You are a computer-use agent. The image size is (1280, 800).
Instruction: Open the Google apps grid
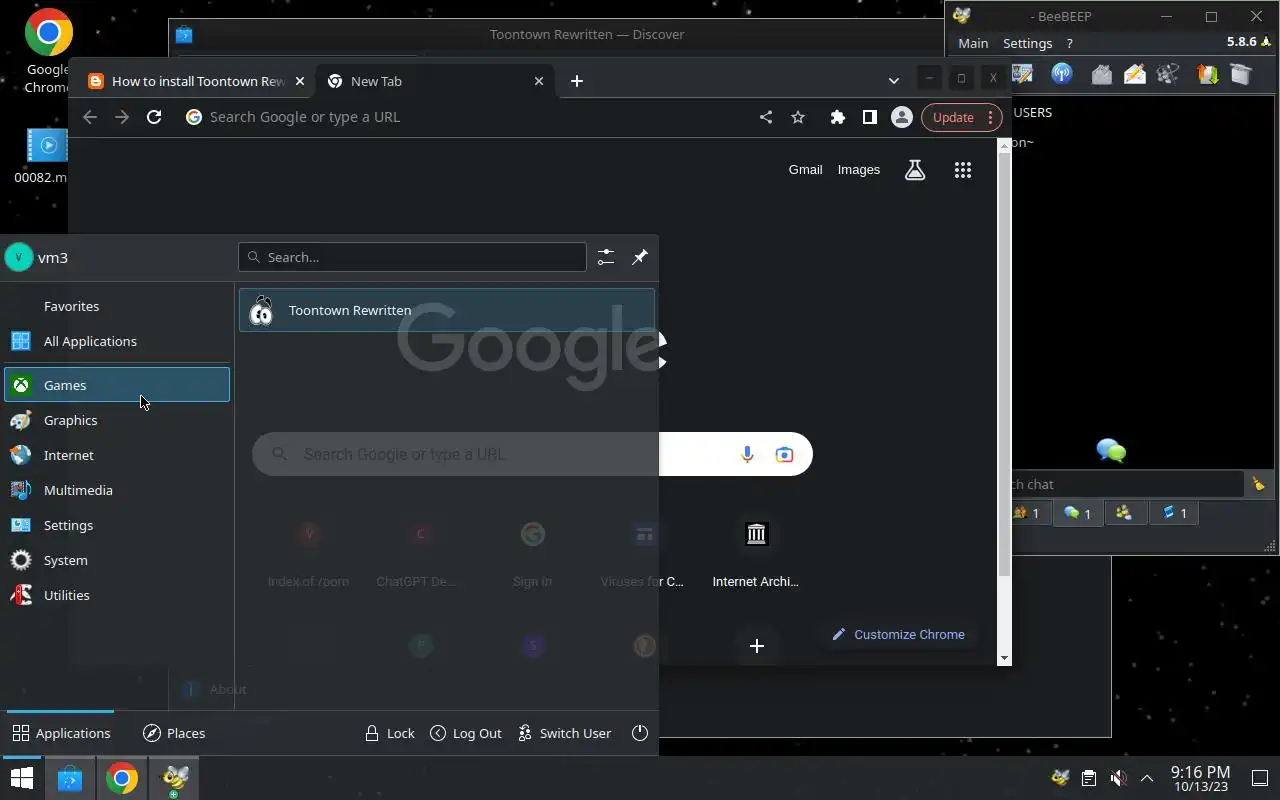point(963,170)
